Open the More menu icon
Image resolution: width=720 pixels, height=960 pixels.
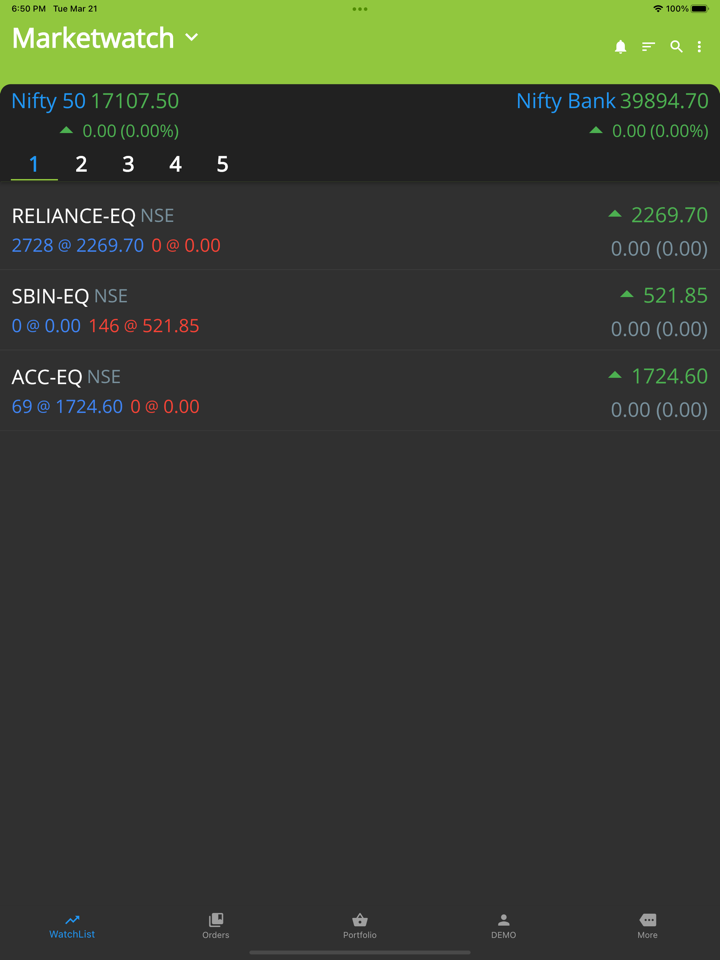point(647,920)
